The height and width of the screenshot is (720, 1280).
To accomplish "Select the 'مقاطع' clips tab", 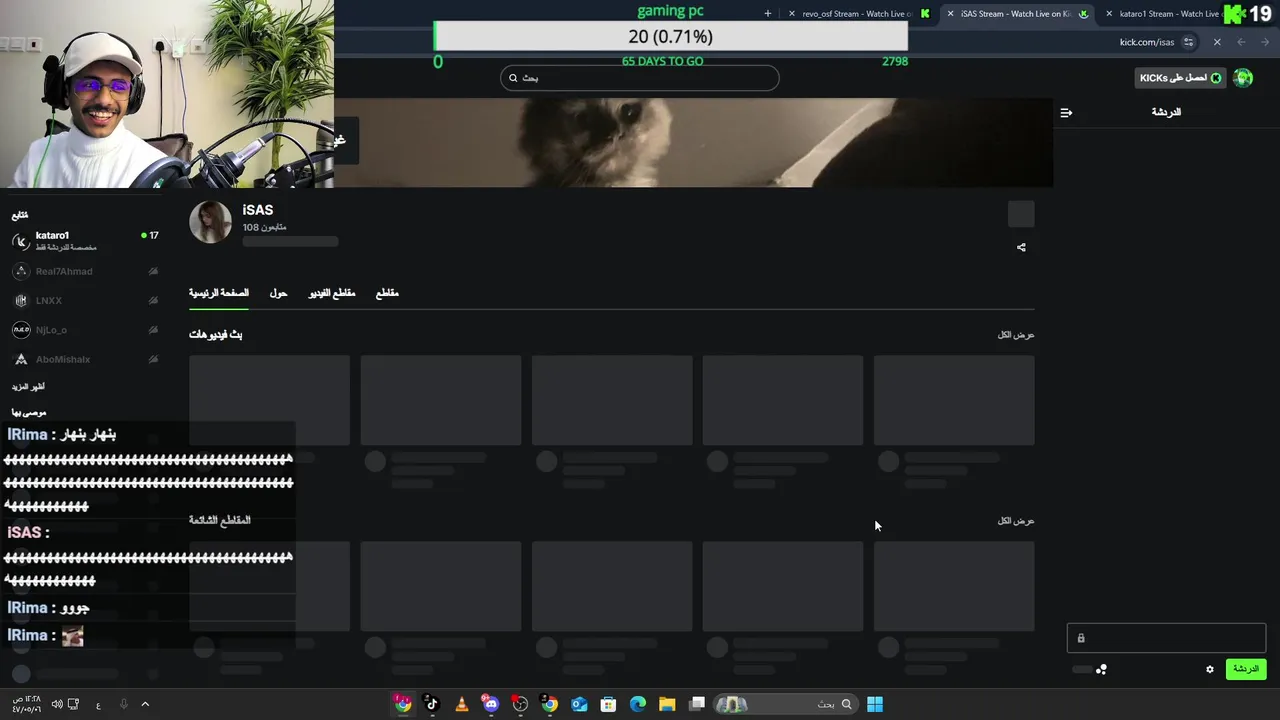I will (387, 293).
